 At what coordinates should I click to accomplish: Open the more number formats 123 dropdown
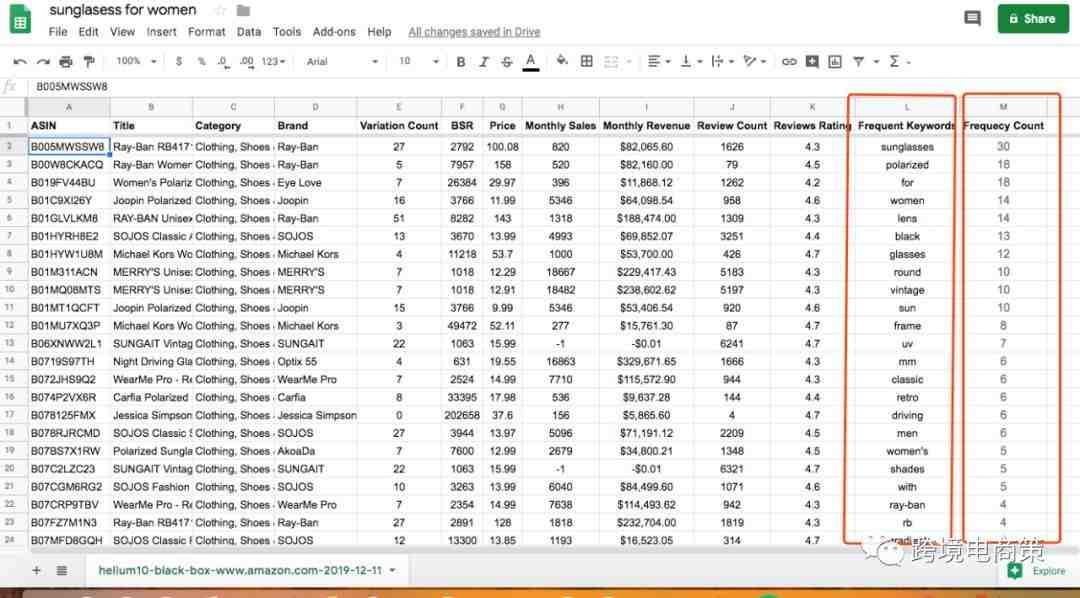[273, 61]
